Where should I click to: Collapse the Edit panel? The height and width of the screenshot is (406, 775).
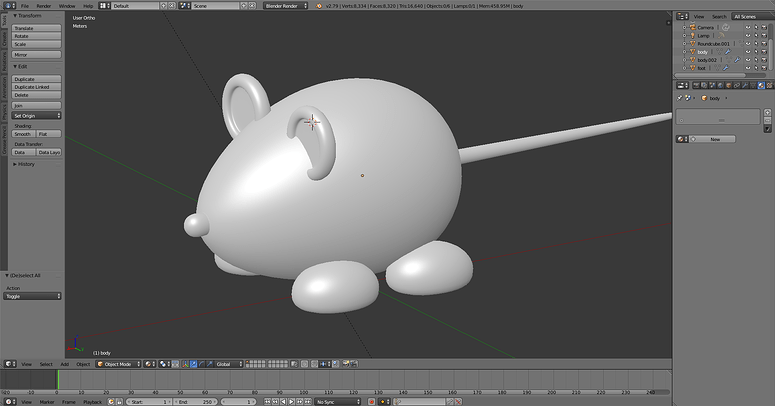coord(20,66)
